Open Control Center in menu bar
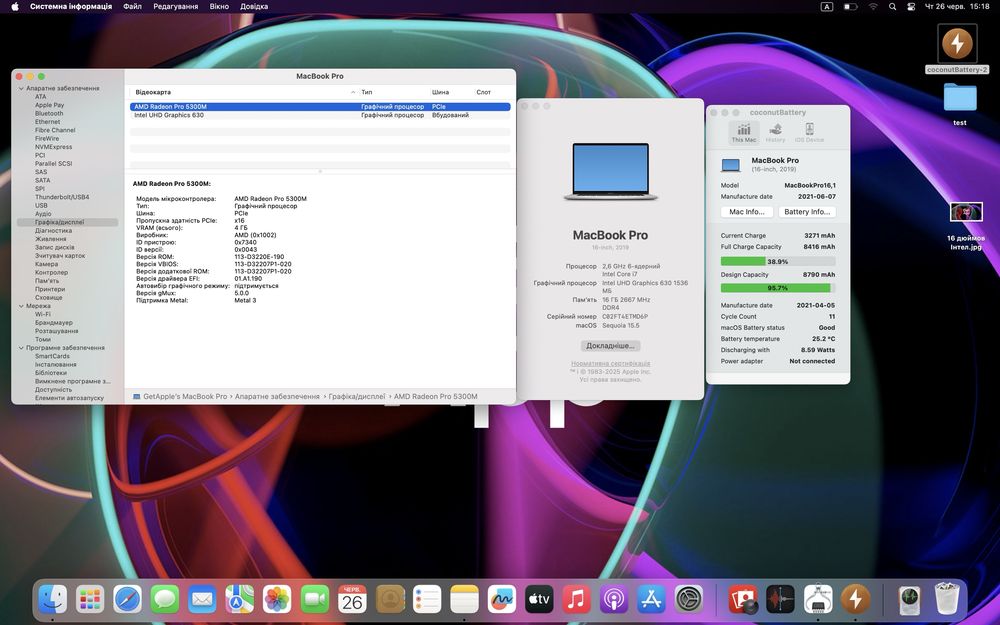Image resolution: width=1000 pixels, height=625 pixels. point(911,6)
